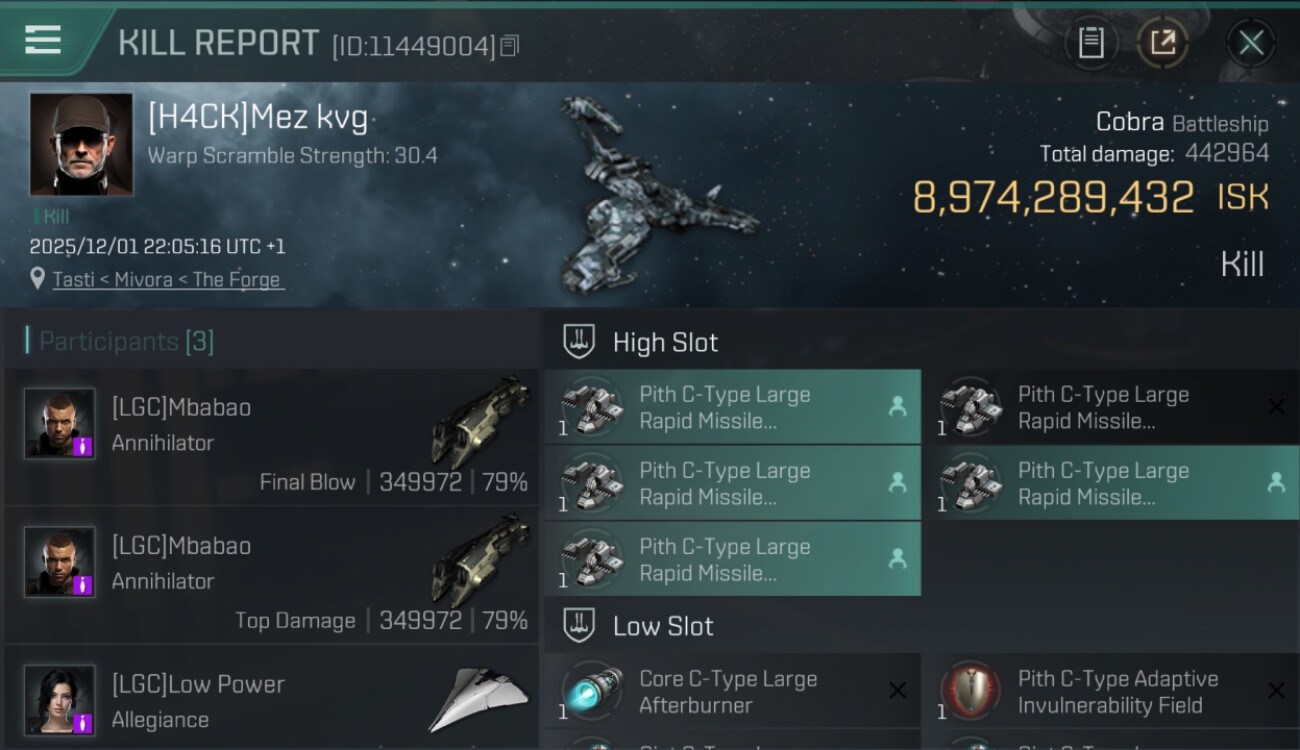Toggle the X mark on Afterburner module
The image size is (1300, 750).
point(897,691)
